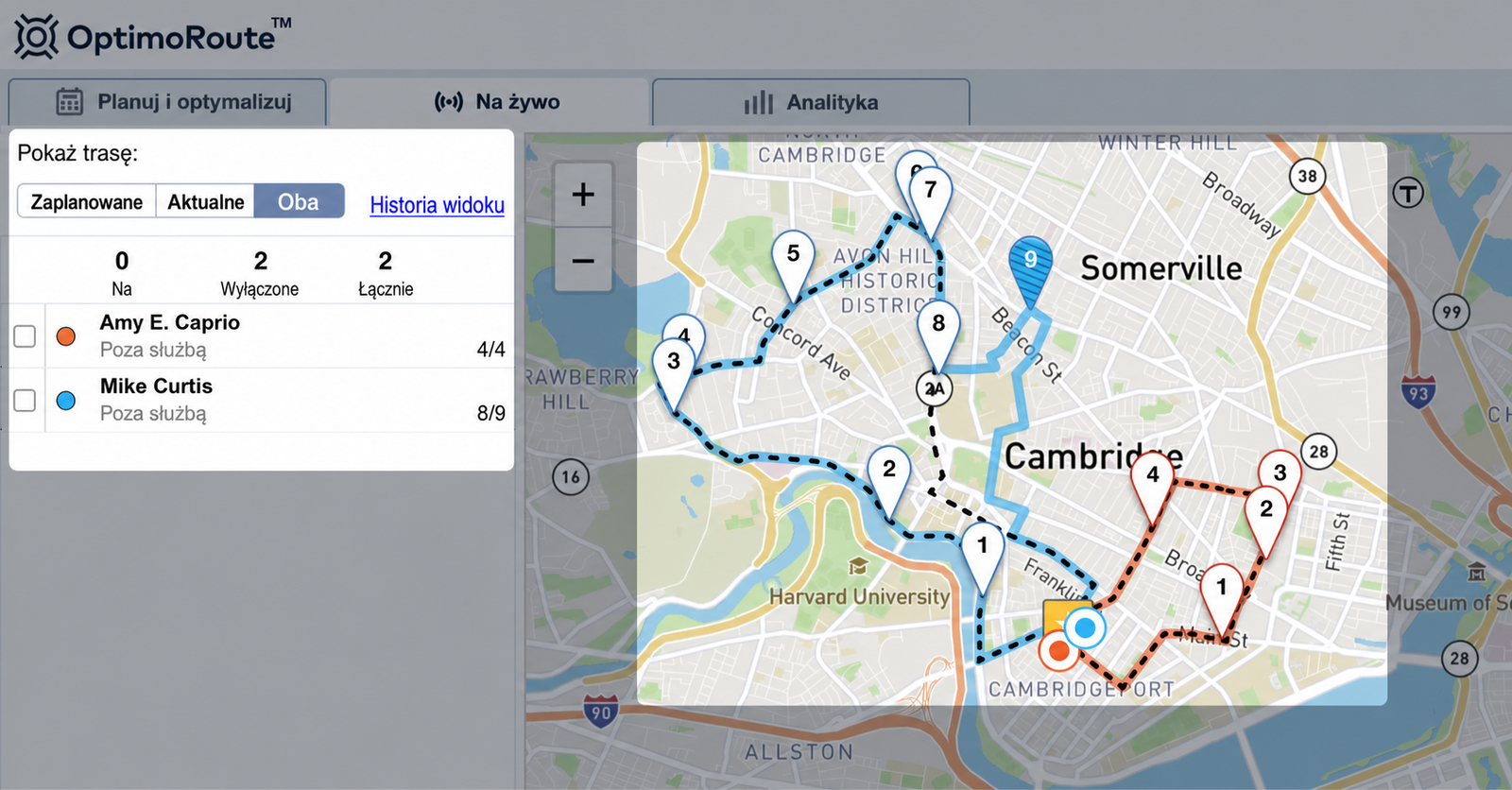Viewport: 1512px width, 790px height.
Task: Click the T transit station icon
Action: 1408,193
